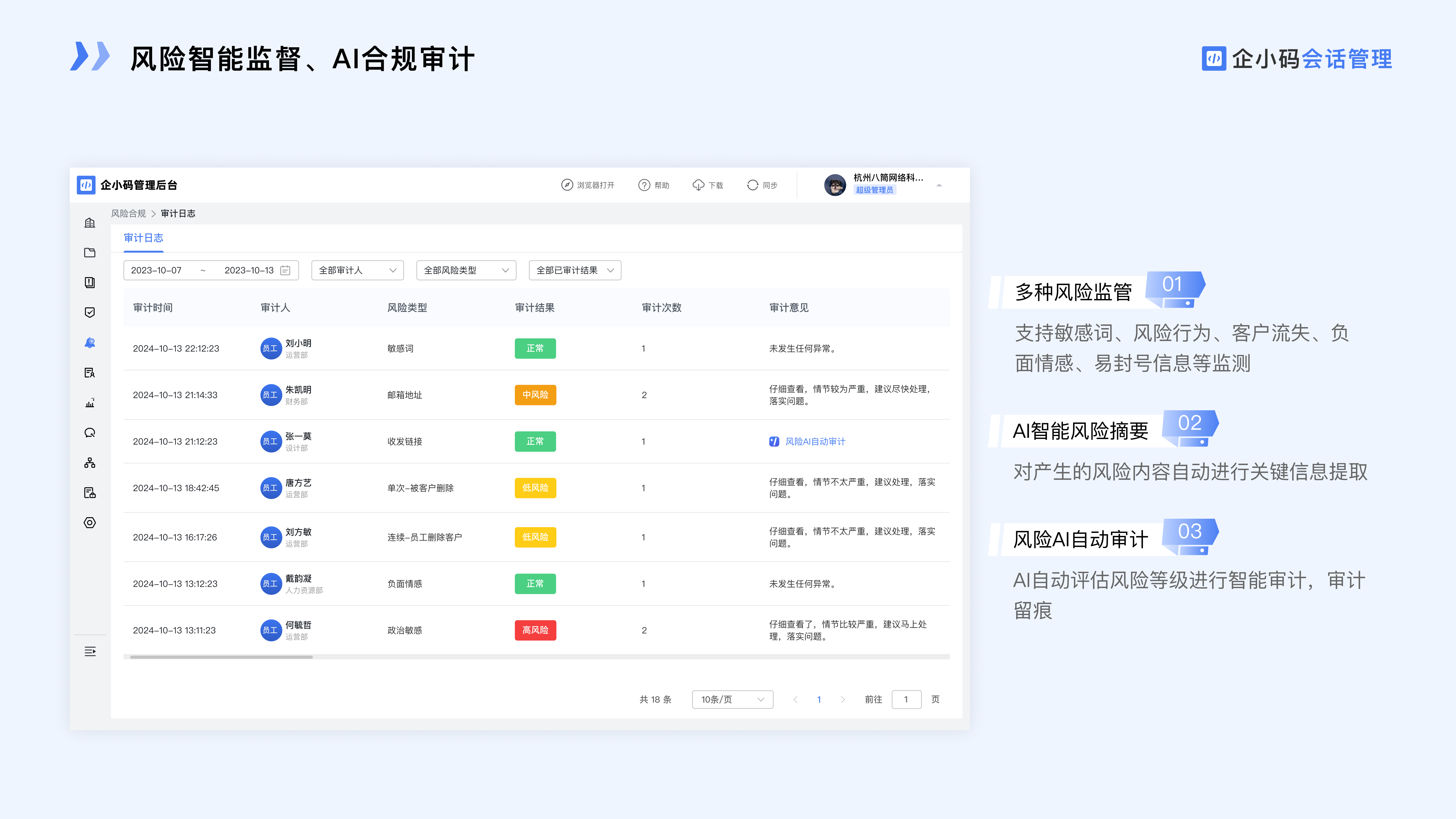1456x819 pixels.
Task: Open the folder icon in sidebar
Action: pos(90,253)
